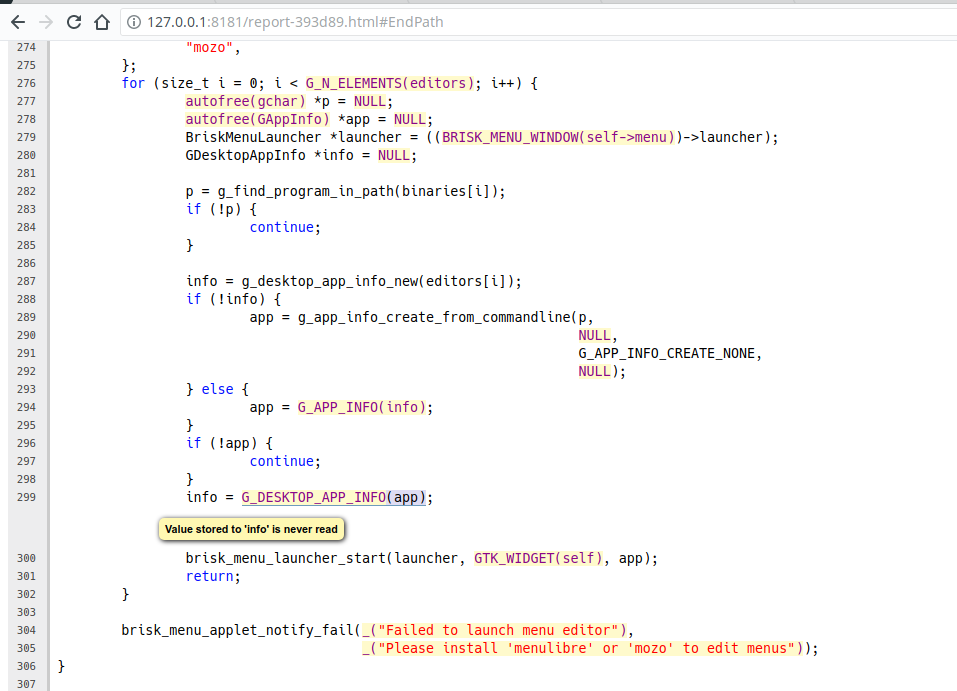Click G_APP_INFO_CREATE_NONE on line 291

click(x=666, y=353)
